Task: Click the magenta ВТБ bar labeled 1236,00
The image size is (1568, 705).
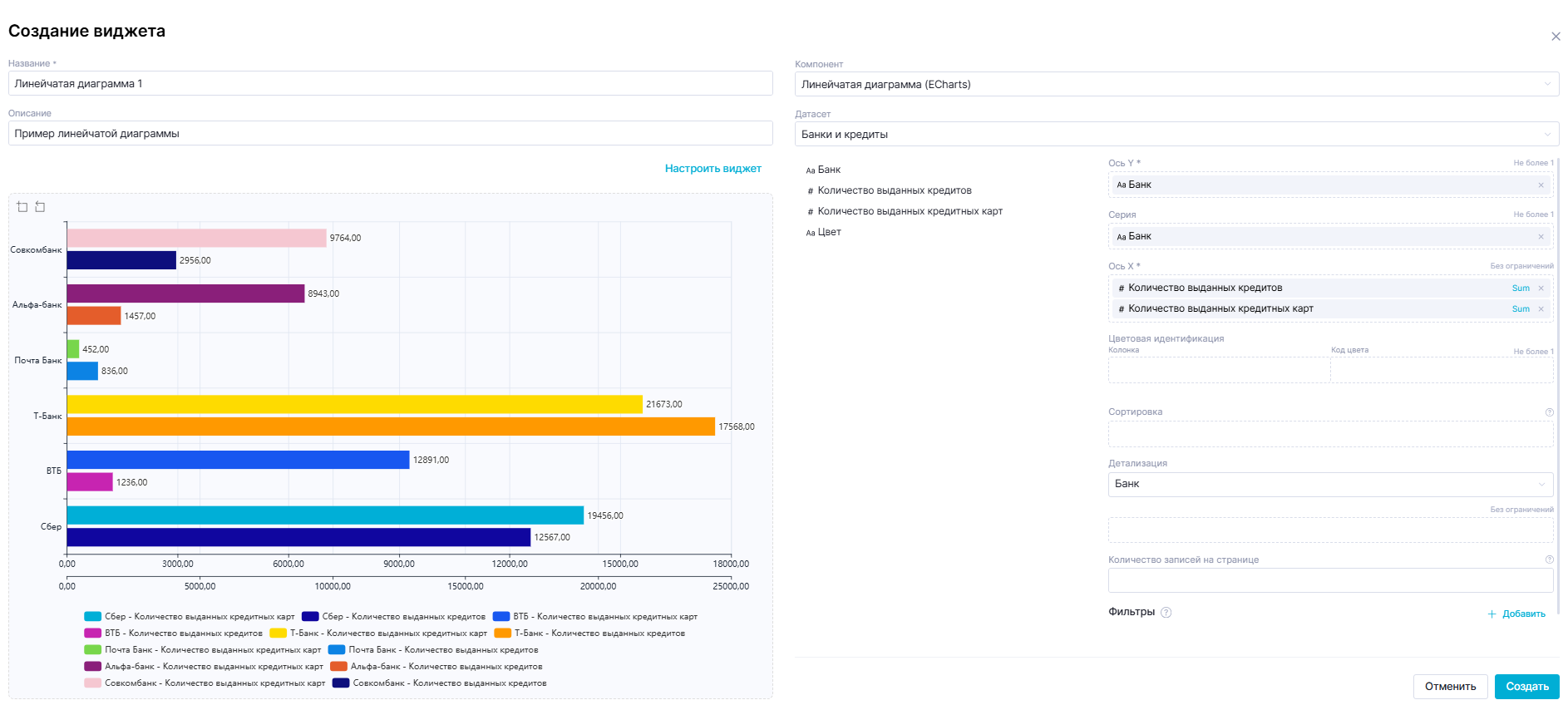Action: (x=90, y=482)
